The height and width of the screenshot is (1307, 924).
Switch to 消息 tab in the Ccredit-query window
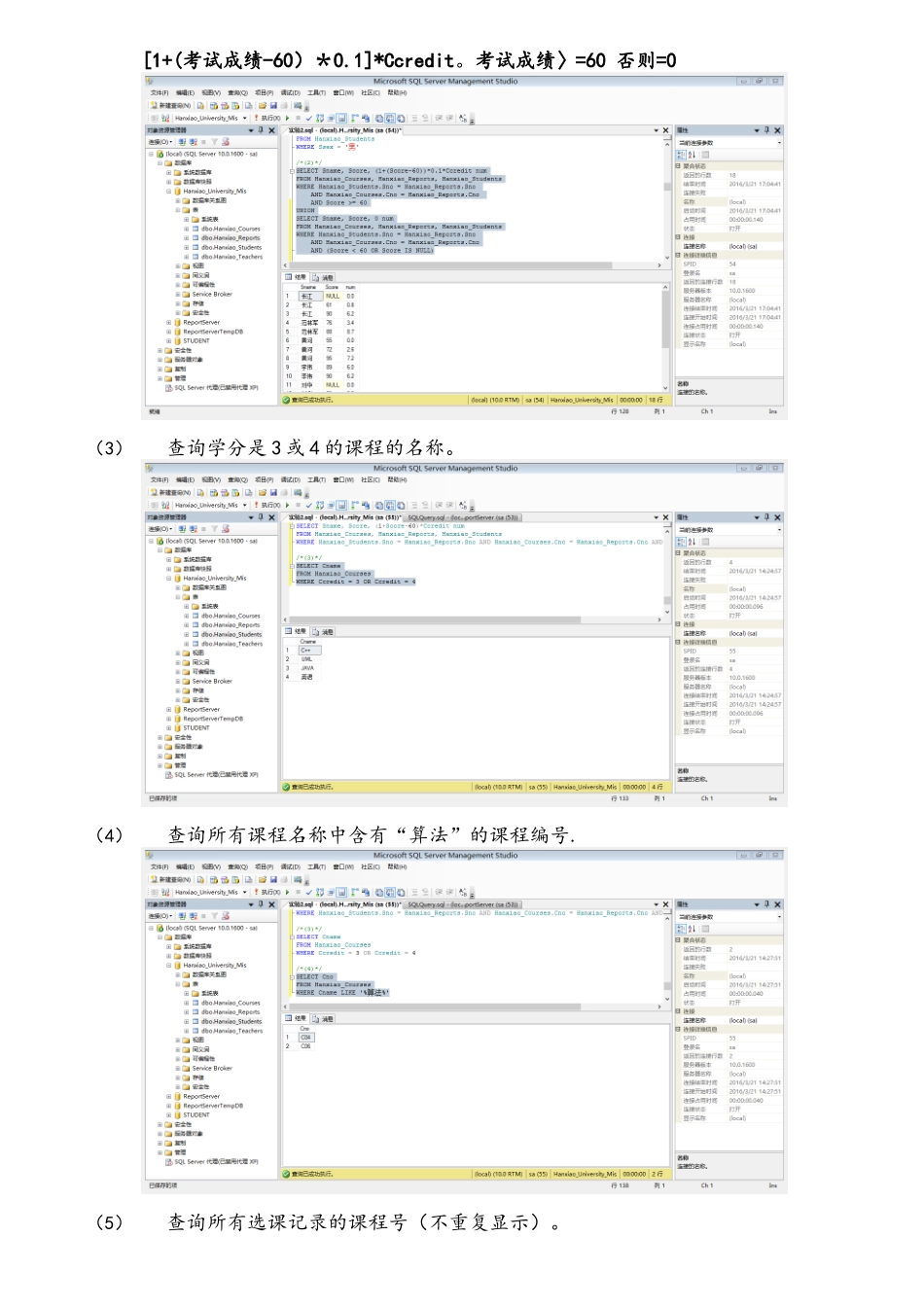[325, 632]
